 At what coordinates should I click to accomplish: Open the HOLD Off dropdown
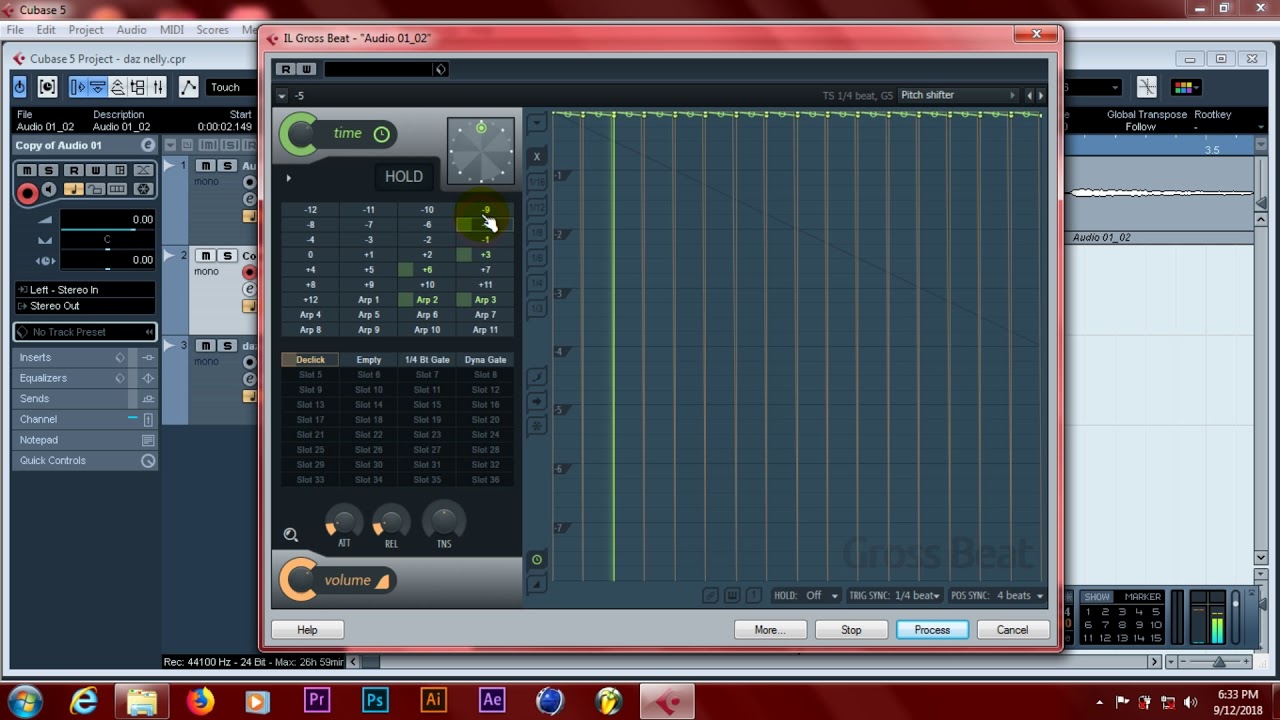[806, 596]
